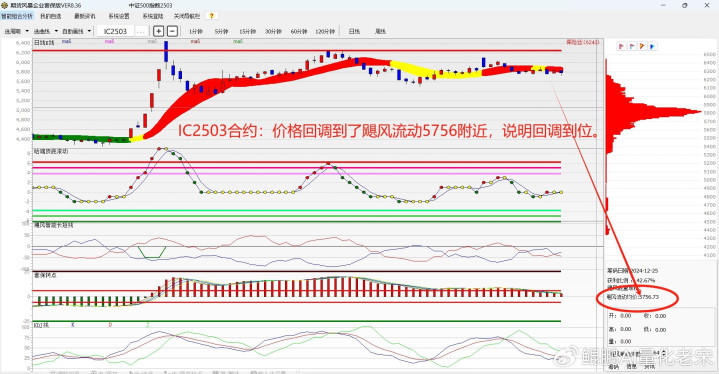The height and width of the screenshot is (374, 719).
Task: Click the yellow question mark help icon
Action: pyautogui.click(x=211, y=16)
